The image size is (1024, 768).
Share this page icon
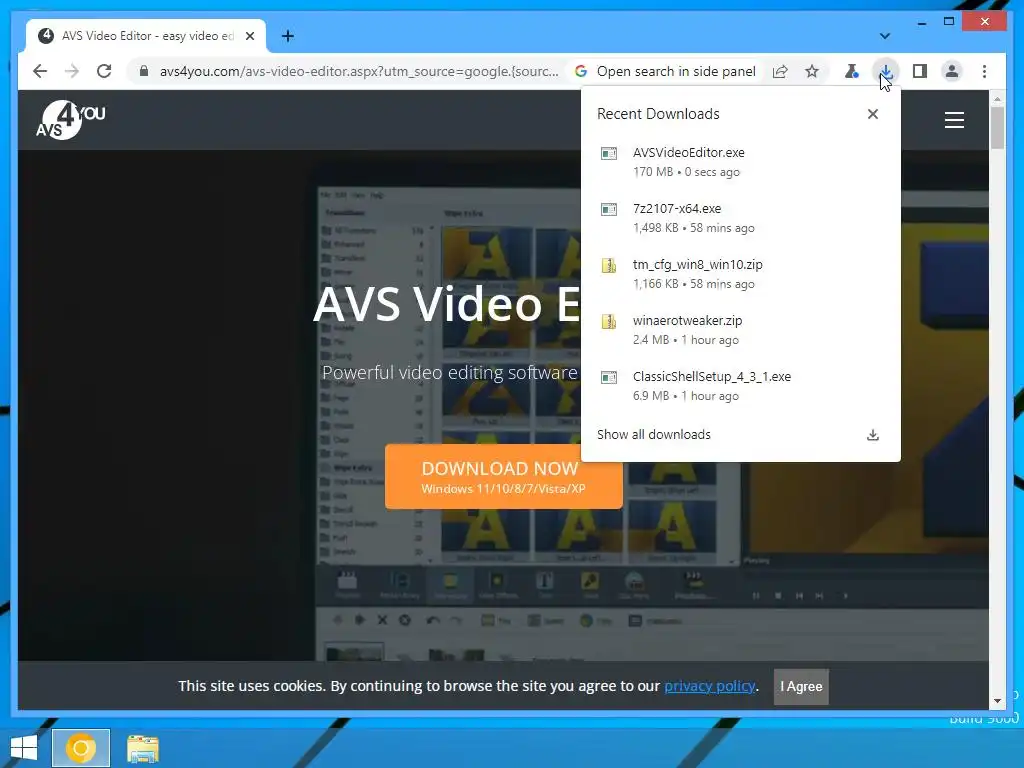pos(780,71)
